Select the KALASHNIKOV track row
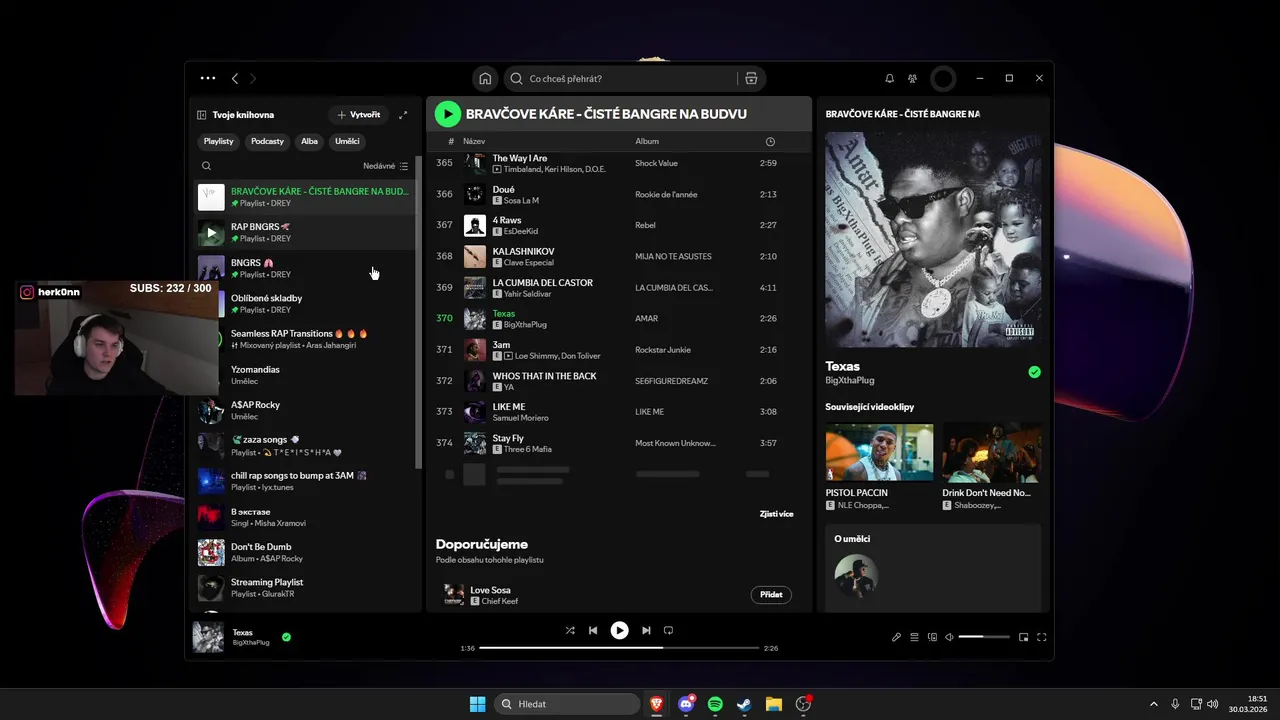 point(619,256)
